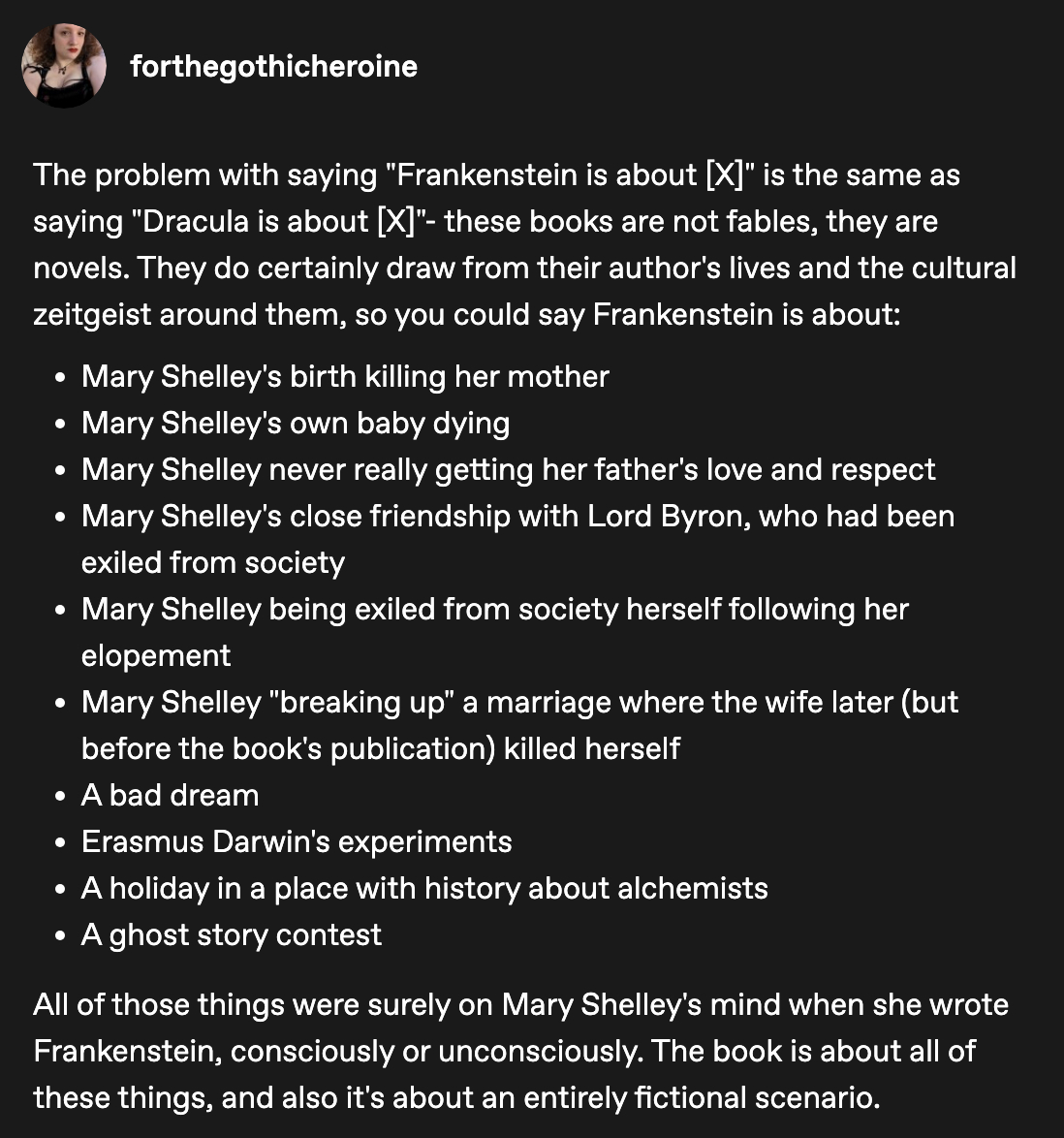Click the forthegothicheroine profile avatar
The width and height of the screenshot is (1064, 1138).
64,66
